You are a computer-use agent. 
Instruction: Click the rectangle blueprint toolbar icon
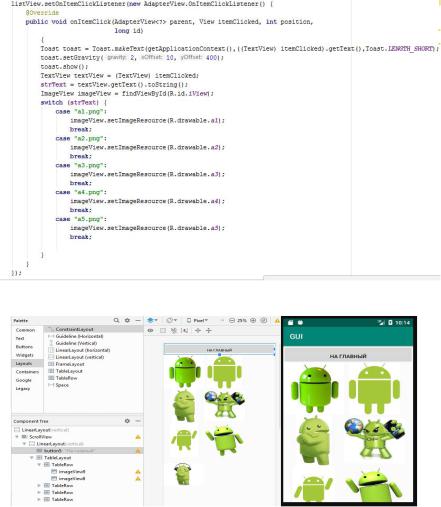click(x=163, y=331)
